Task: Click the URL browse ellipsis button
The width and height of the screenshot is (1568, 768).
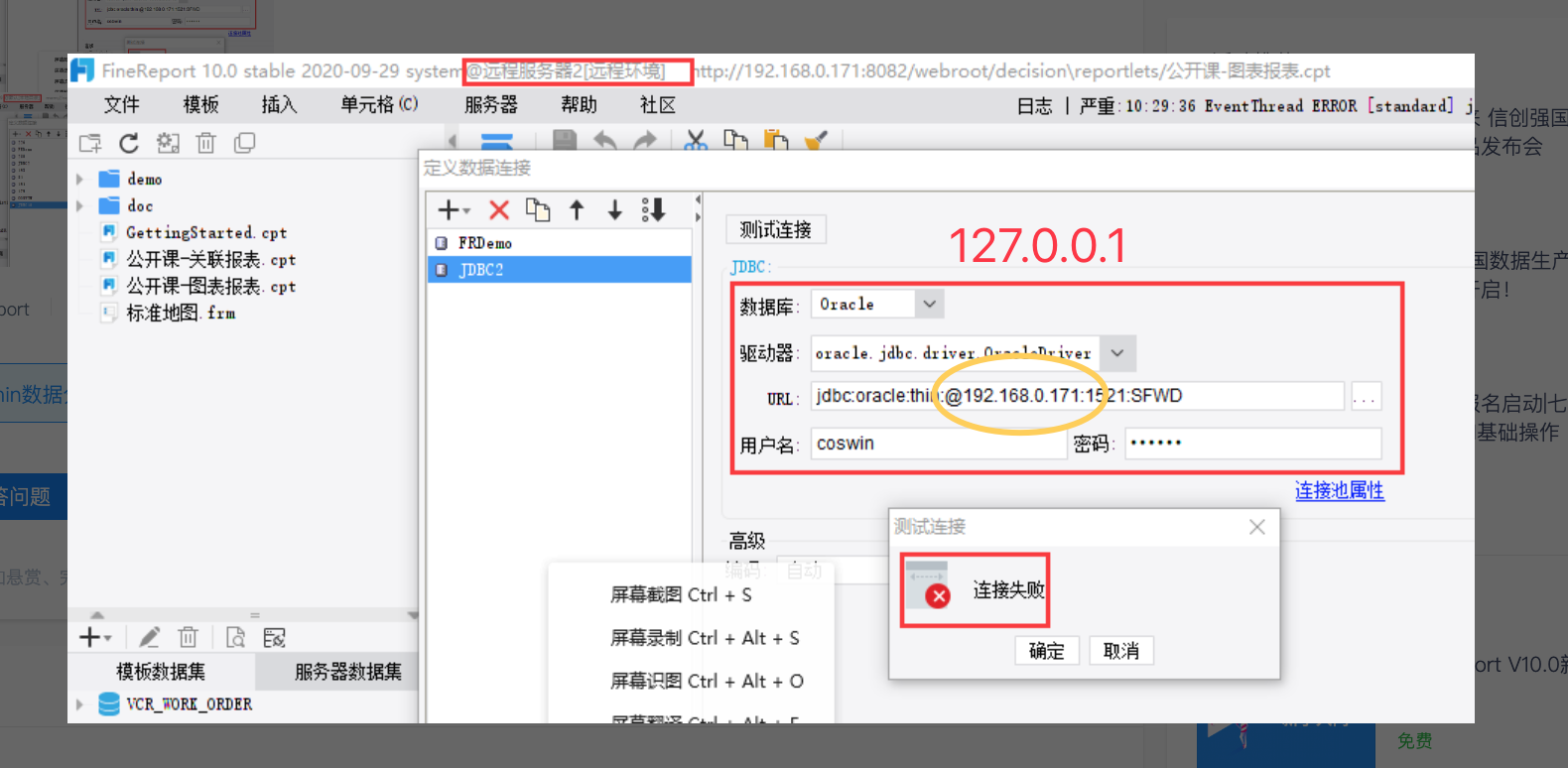Action: pyautogui.click(x=1366, y=397)
